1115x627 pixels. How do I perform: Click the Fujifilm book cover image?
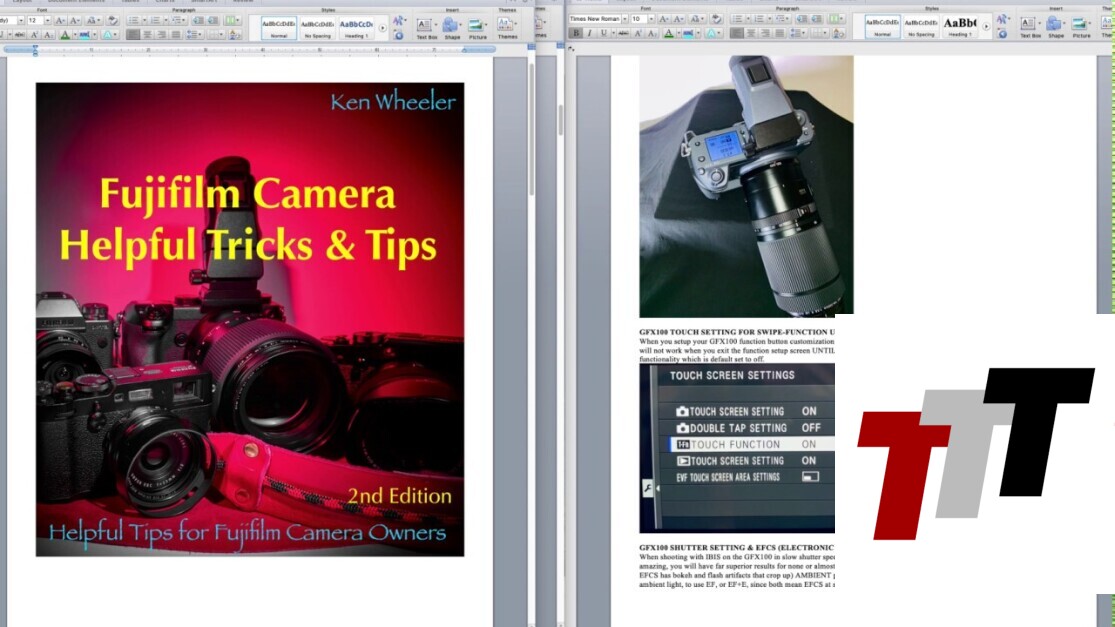click(x=250, y=319)
